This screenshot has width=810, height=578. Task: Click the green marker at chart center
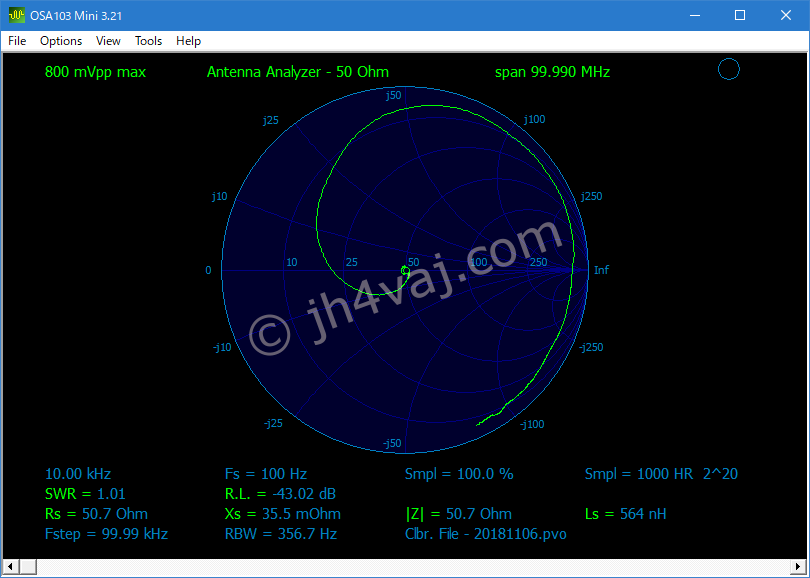pos(405,270)
